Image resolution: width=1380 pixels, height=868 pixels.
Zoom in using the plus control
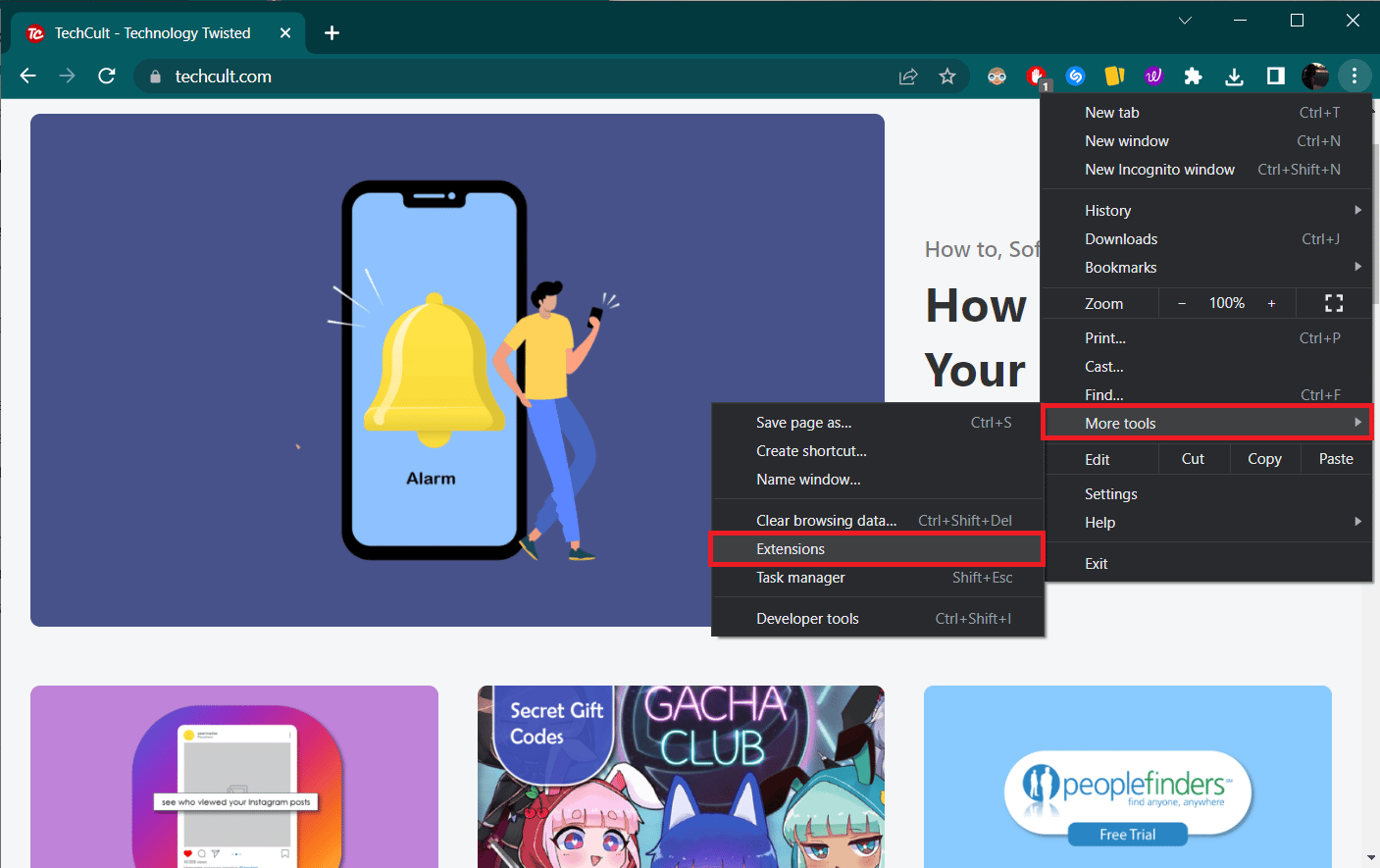pos(1271,303)
